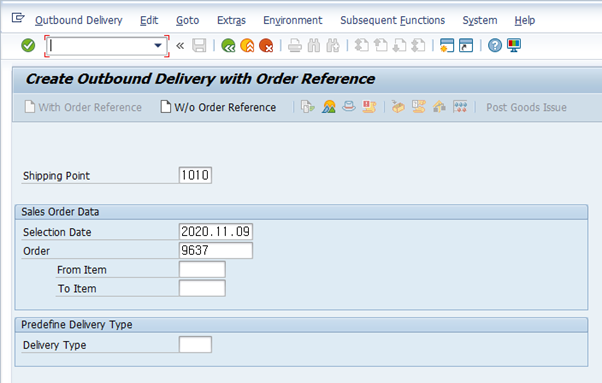Screen dimensions: 602x383
Task: Open the Goto menu
Action: click(187, 20)
